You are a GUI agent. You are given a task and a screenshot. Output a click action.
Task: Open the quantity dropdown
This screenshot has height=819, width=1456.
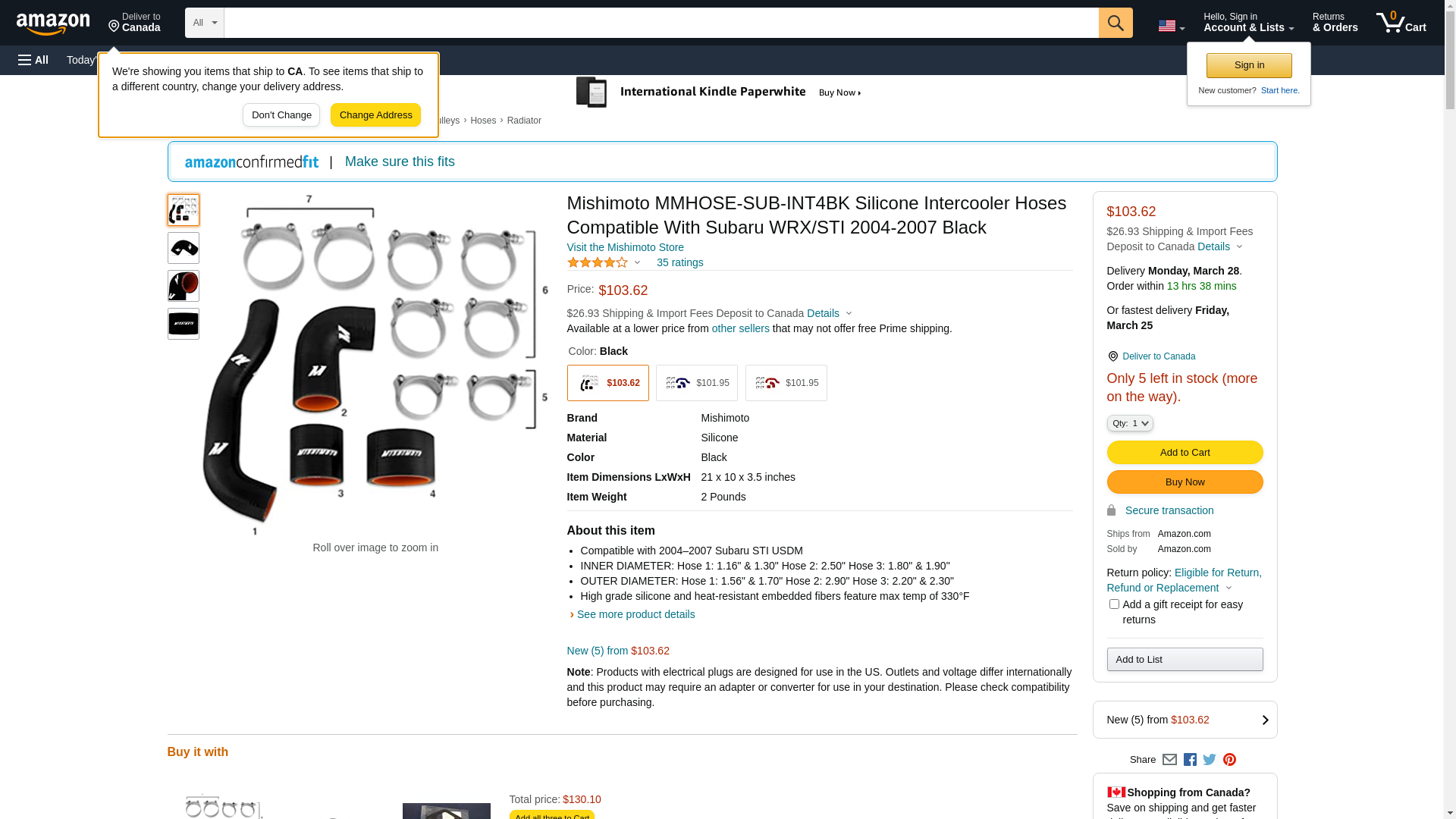point(1129,423)
